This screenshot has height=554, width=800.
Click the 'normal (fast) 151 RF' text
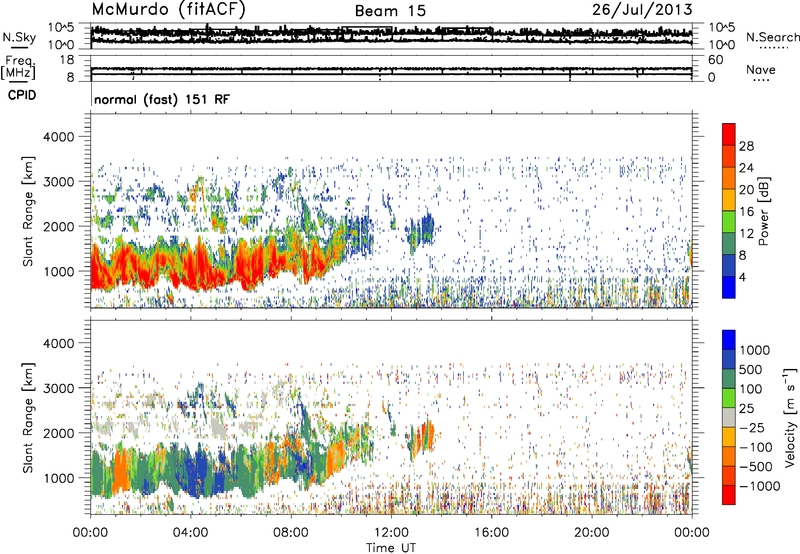162,99
